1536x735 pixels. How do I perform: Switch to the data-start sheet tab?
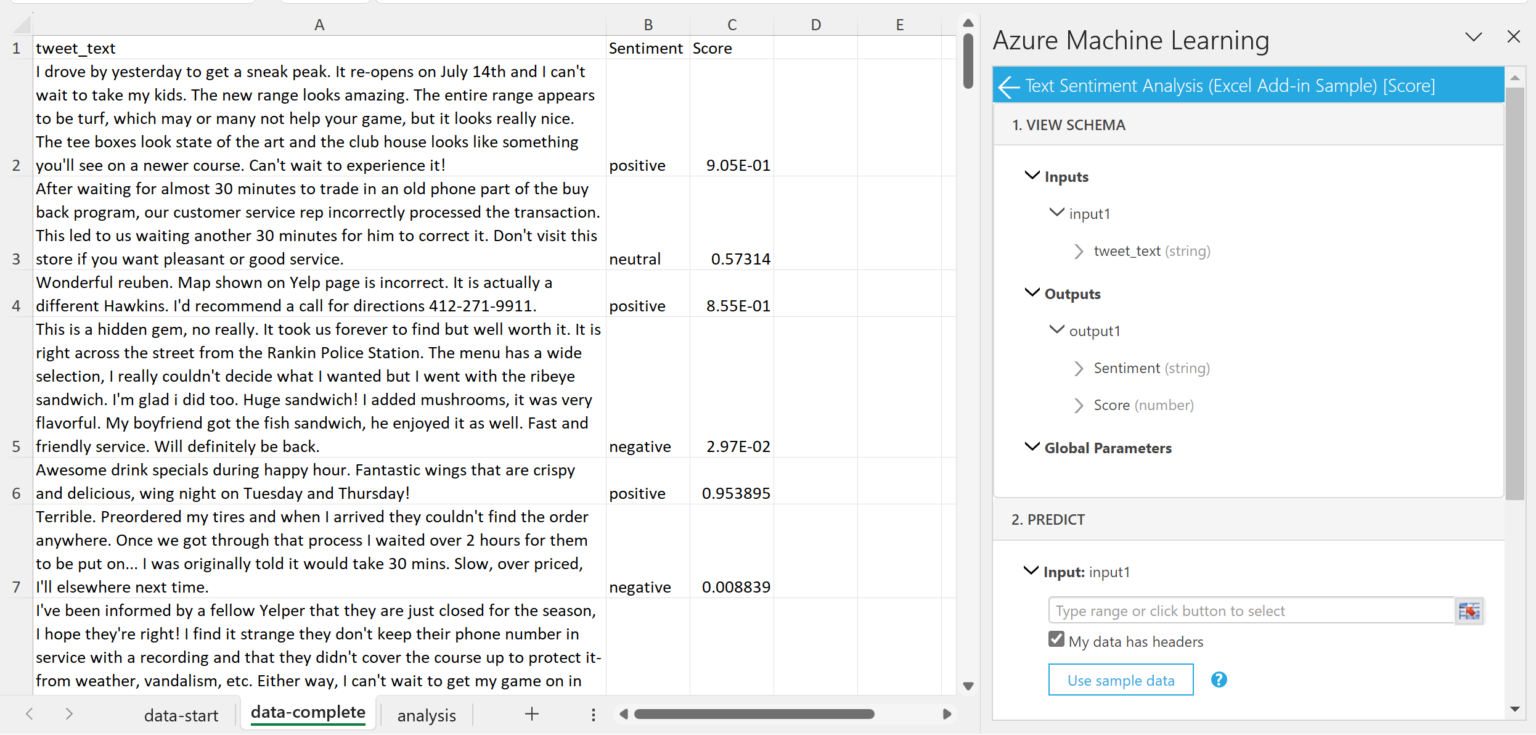pos(181,715)
